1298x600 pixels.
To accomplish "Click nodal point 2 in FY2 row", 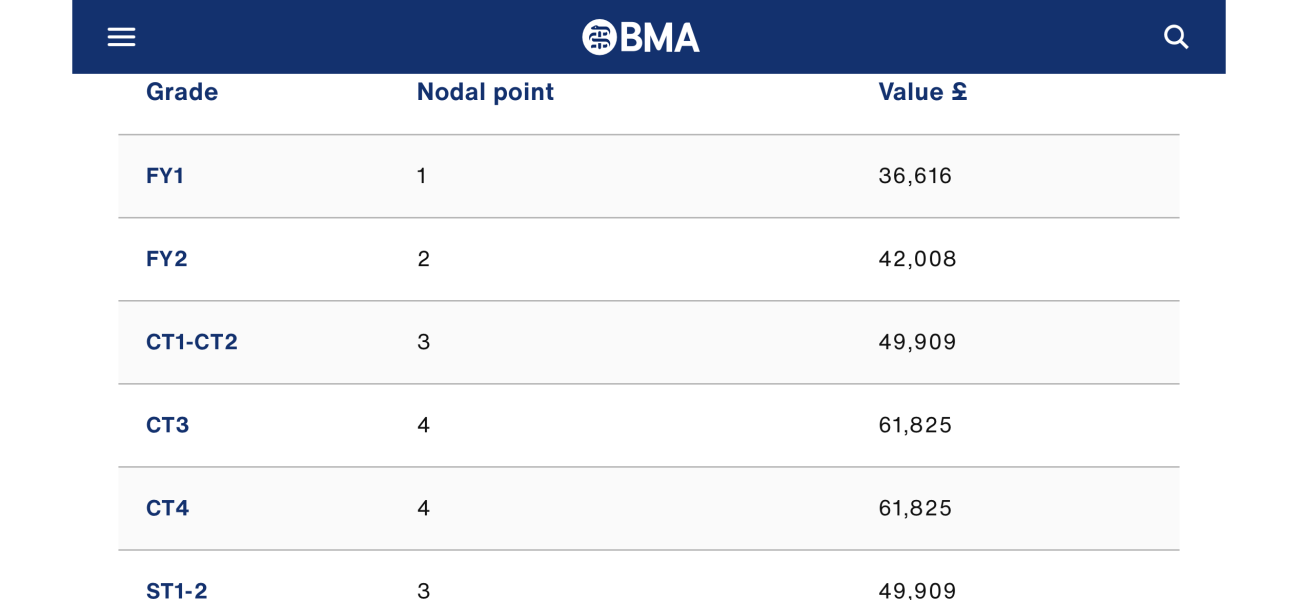I will tap(423, 259).
